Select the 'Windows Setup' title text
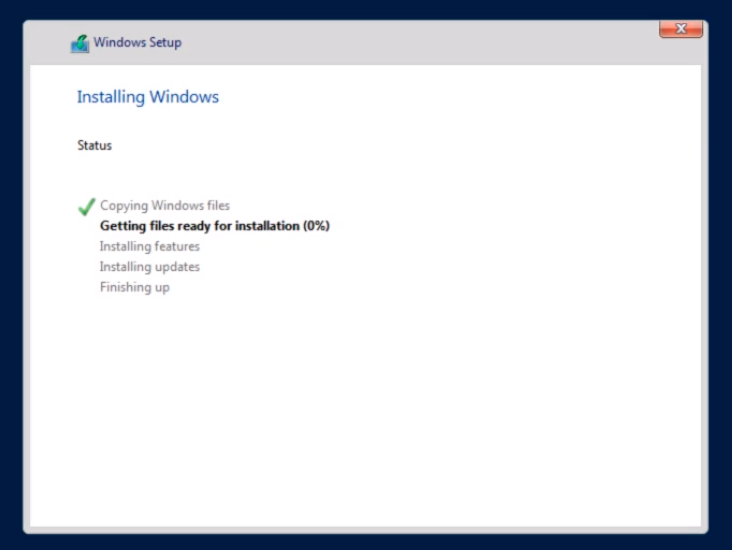 point(137,42)
